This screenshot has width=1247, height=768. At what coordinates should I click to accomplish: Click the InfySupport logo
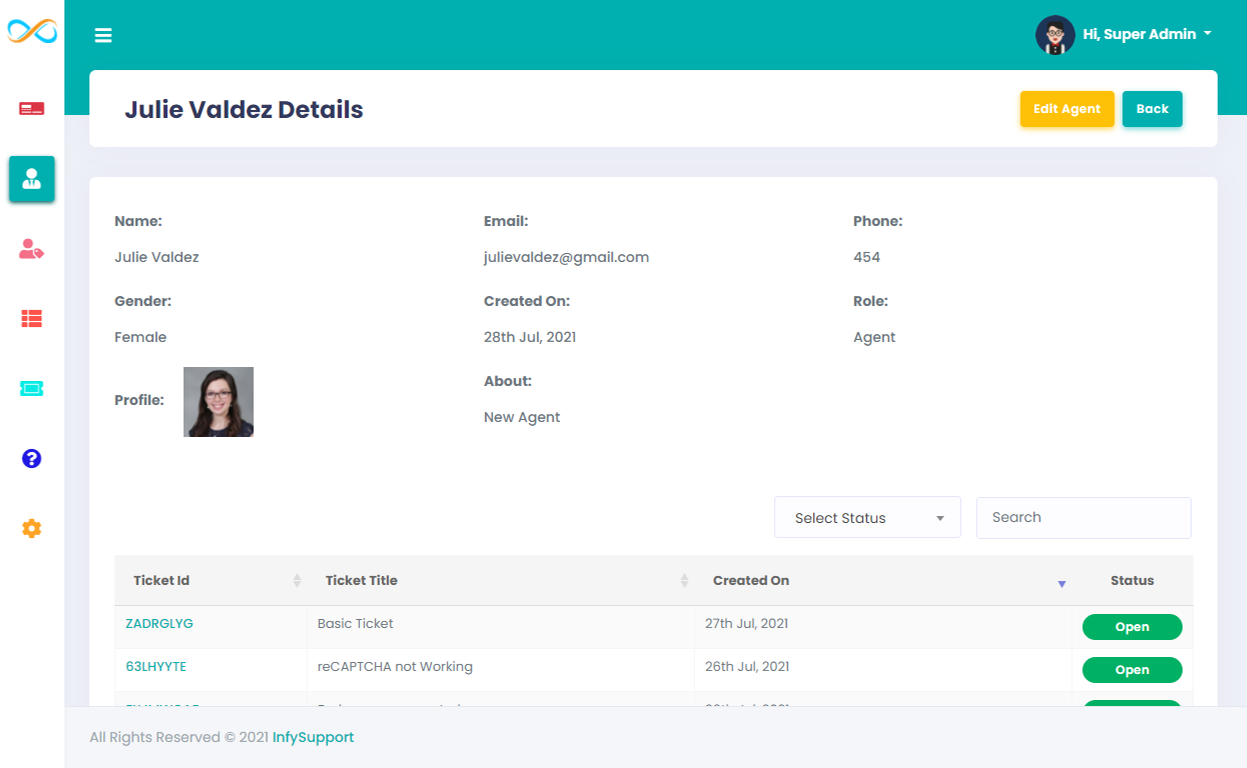(x=31, y=31)
